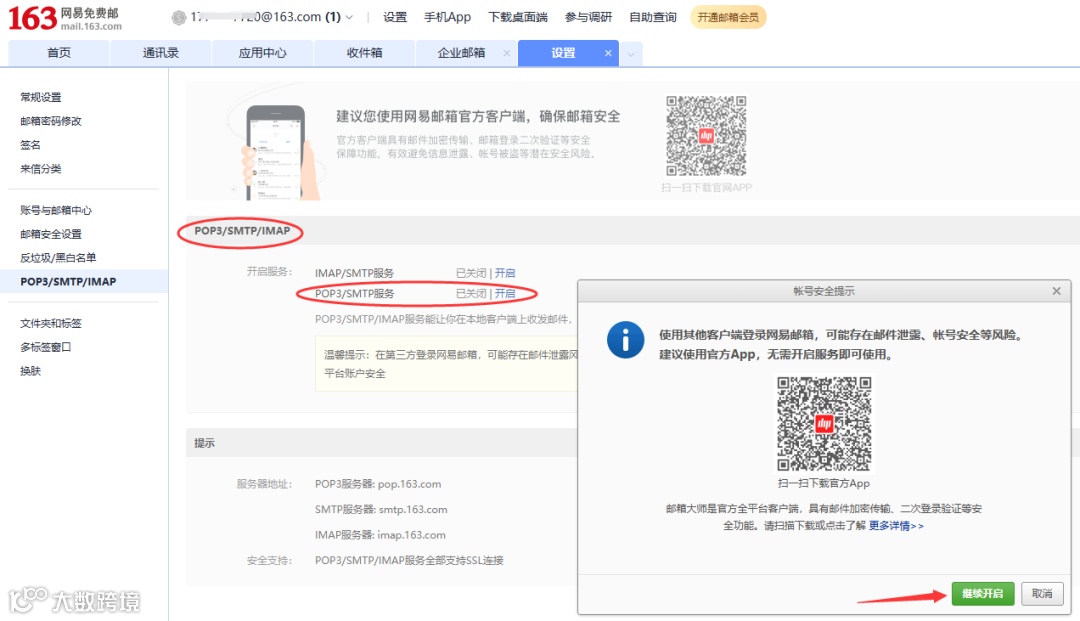Switch to the 通讯录 tab
Image resolution: width=1080 pixels, height=621 pixels.
[160, 53]
